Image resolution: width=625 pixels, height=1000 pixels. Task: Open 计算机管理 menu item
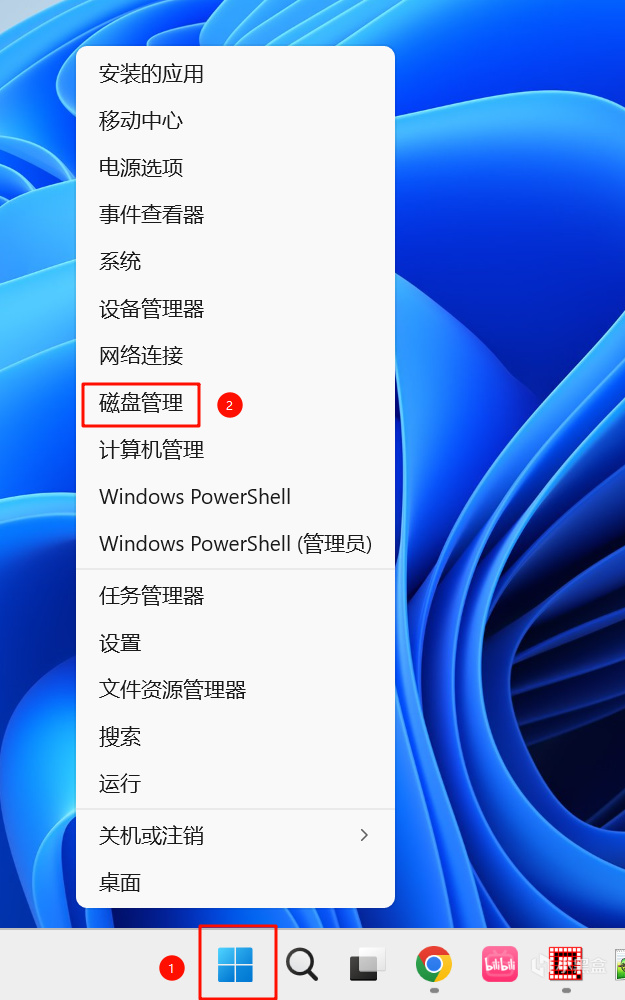(x=151, y=450)
